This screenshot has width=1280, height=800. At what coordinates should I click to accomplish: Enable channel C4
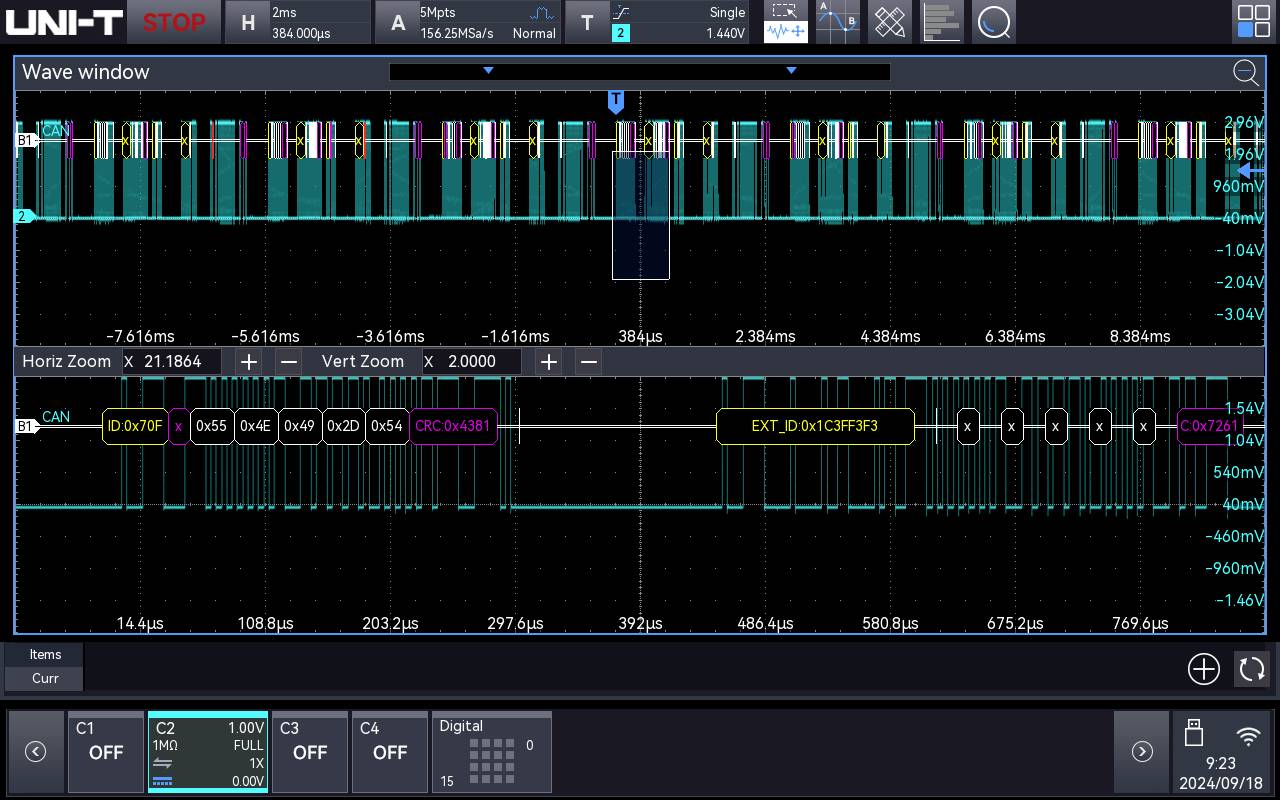390,751
